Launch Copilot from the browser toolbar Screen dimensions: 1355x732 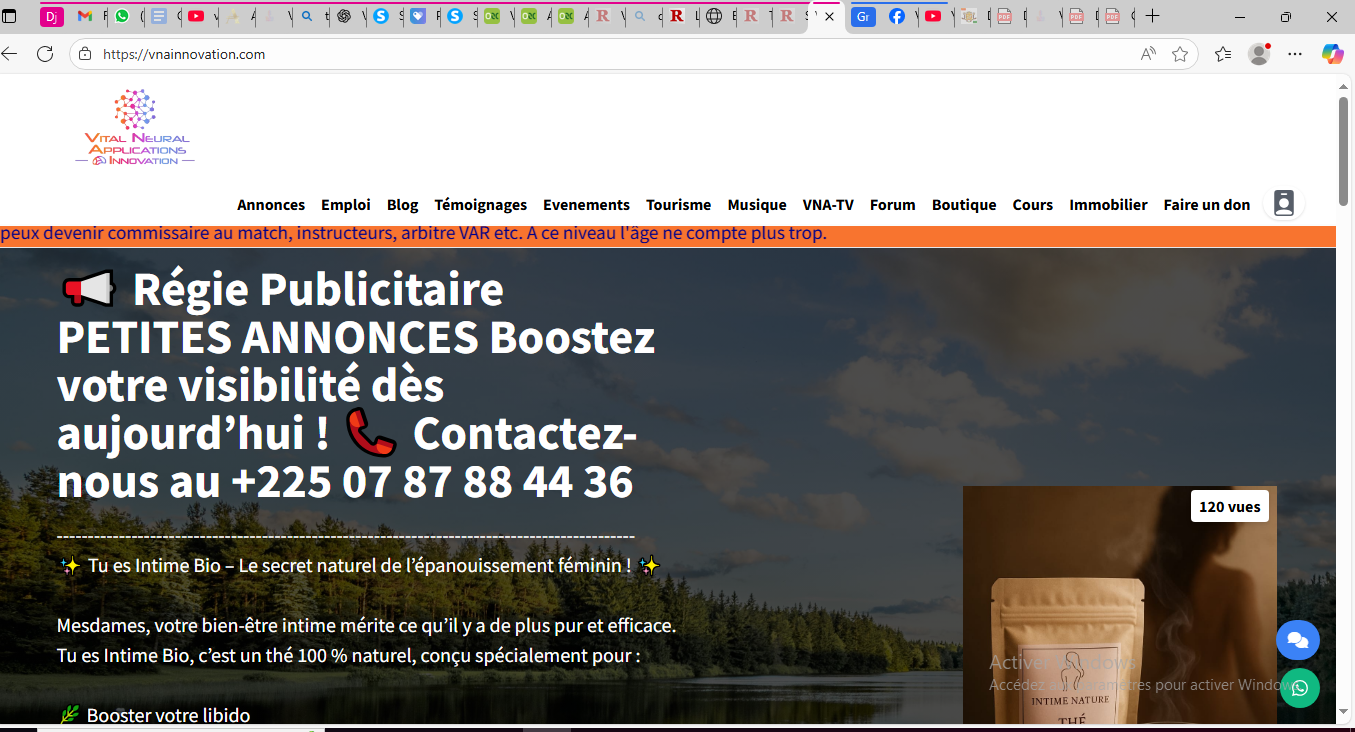(1332, 54)
